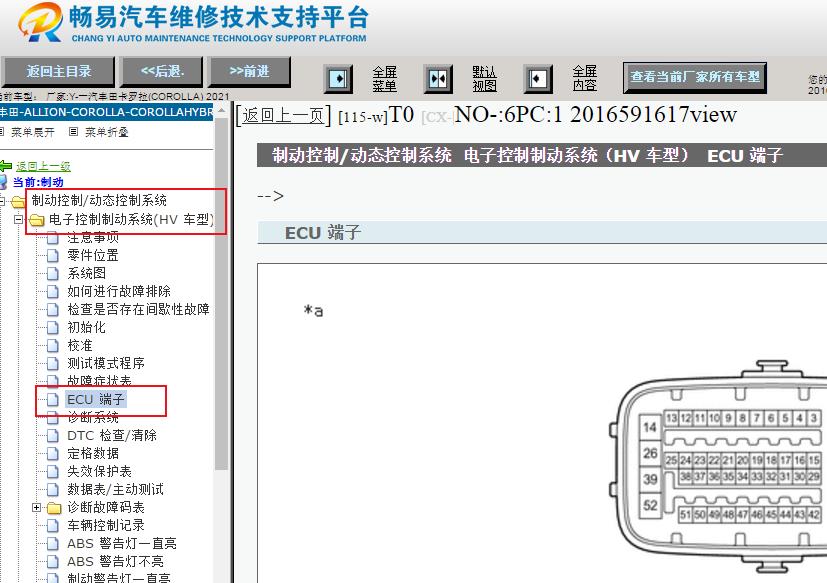The width and height of the screenshot is (827, 583).
Task: Click document icon beside 车辆控制记录
Action: (x=53, y=525)
